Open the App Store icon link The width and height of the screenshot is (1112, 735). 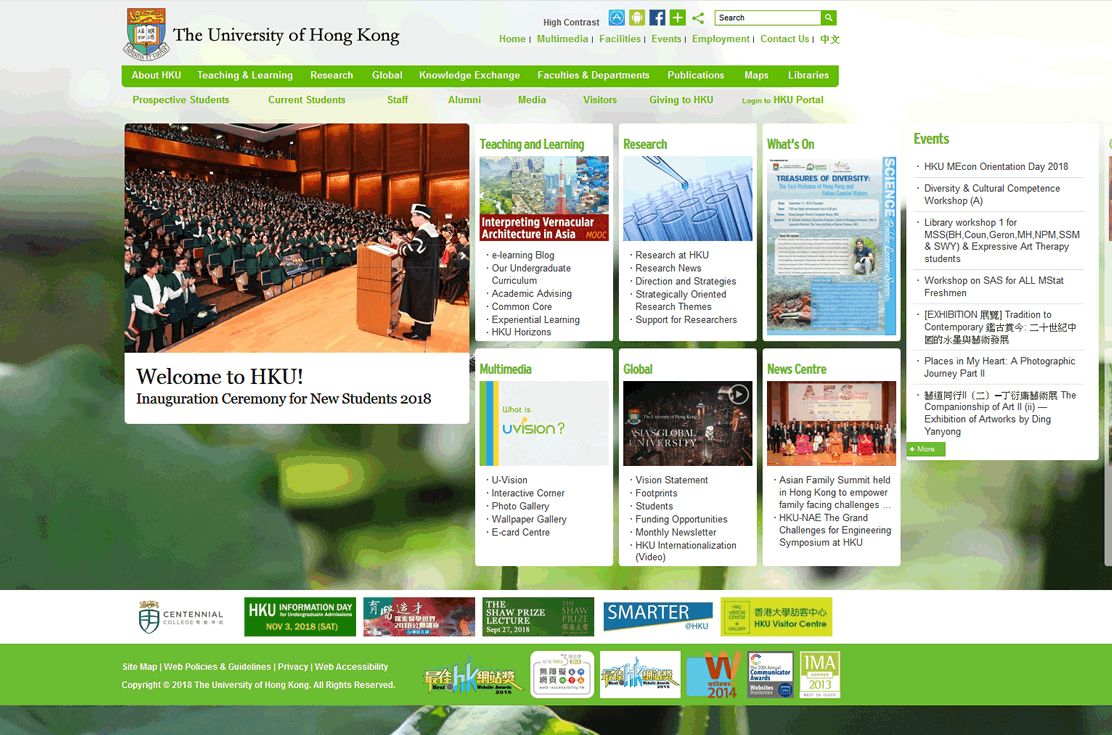click(616, 18)
